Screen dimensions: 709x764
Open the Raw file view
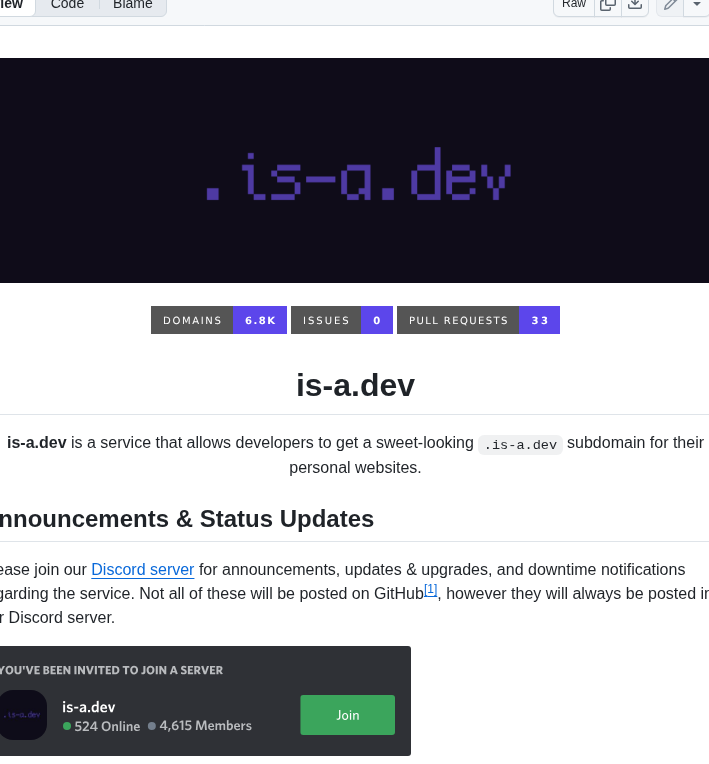point(574,5)
